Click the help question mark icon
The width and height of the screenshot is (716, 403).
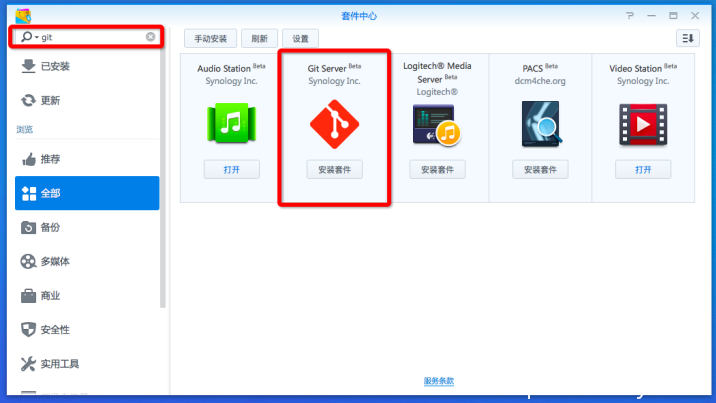pyautogui.click(x=630, y=16)
